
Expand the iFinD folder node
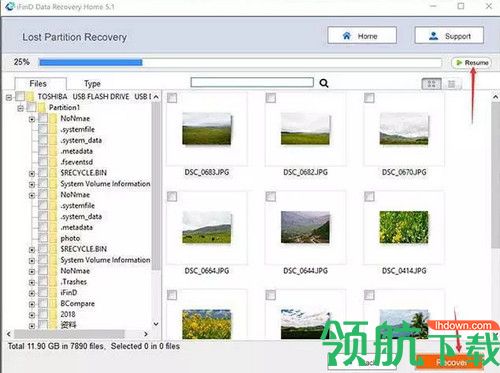coord(32,293)
